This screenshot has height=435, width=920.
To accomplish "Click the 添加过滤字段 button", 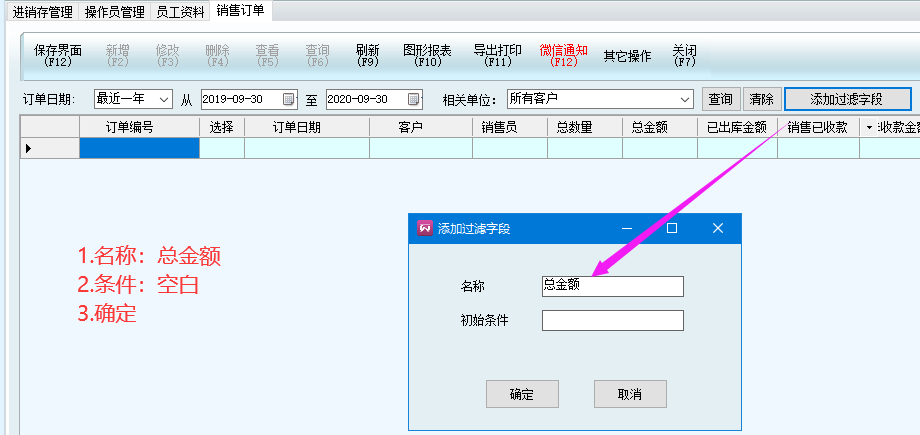I will (847, 99).
